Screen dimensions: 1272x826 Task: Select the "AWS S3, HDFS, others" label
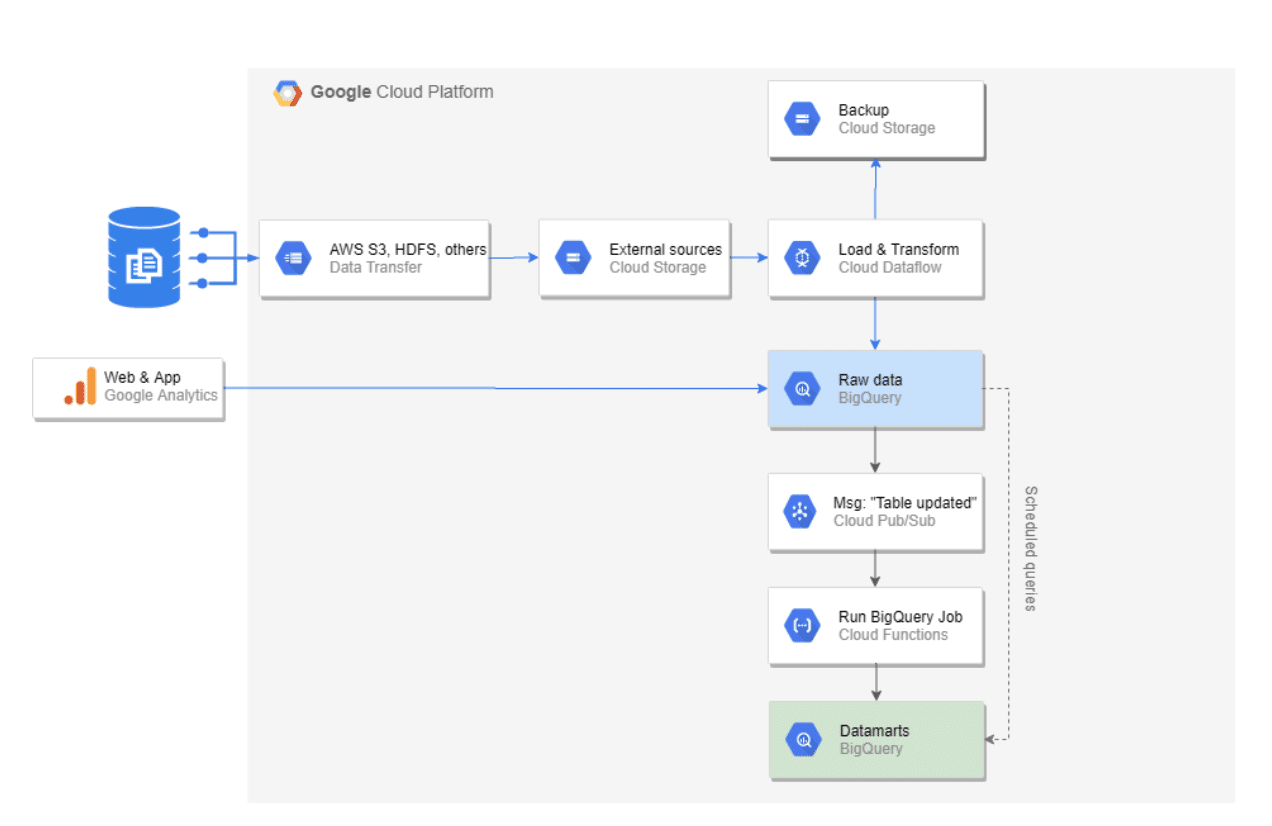(x=408, y=249)
